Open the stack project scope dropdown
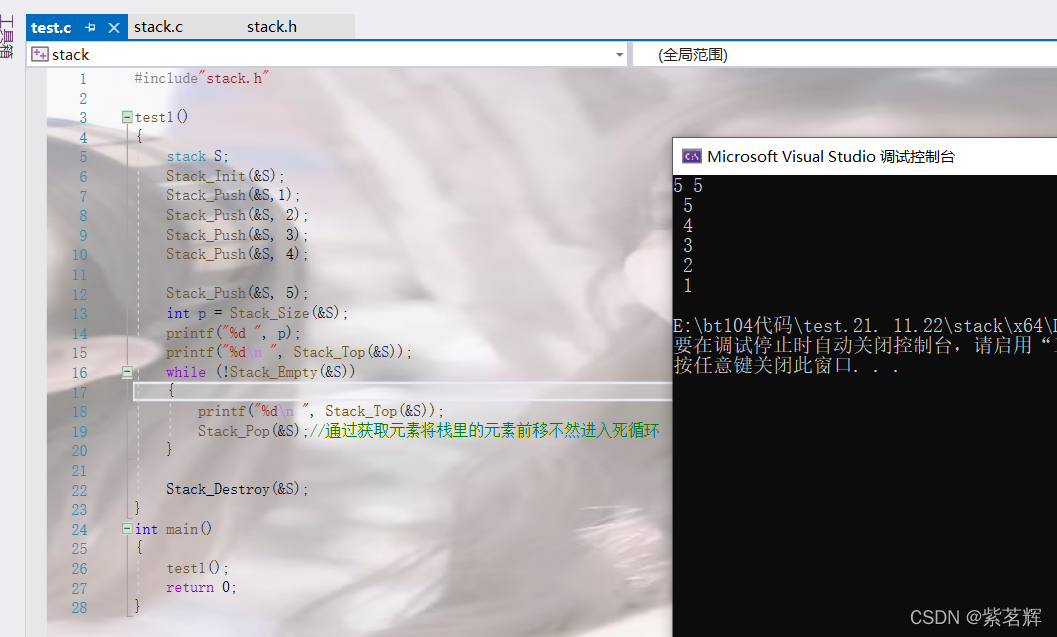This screenshot has height=637, width=1057. tap(620, 55)
